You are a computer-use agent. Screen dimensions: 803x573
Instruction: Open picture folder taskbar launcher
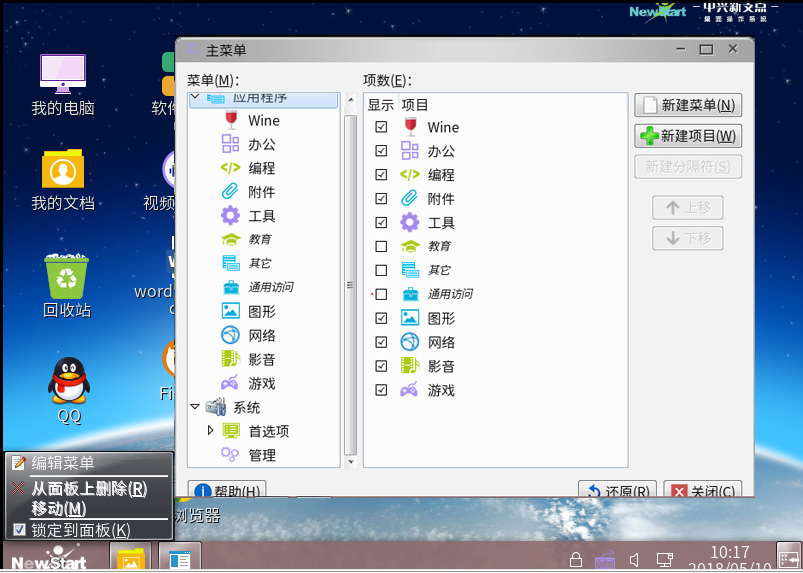pos(130,557)
